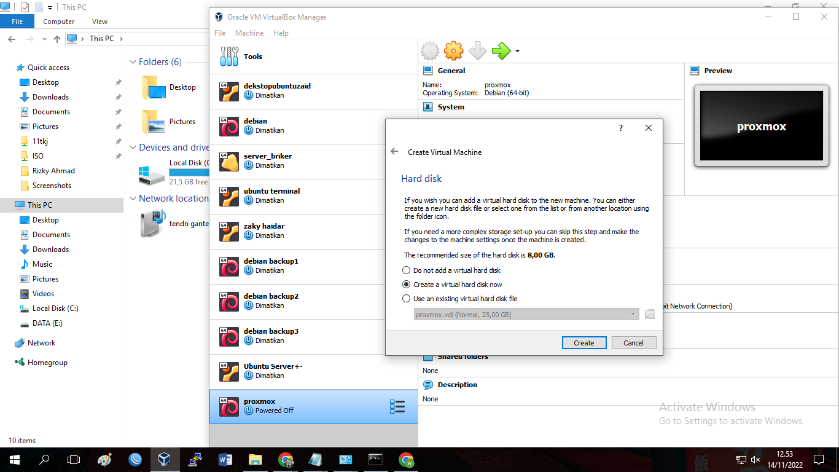Open Task View on taskbar
The height and width of the screenshot is (472, 839).
[x=74, y=460]
